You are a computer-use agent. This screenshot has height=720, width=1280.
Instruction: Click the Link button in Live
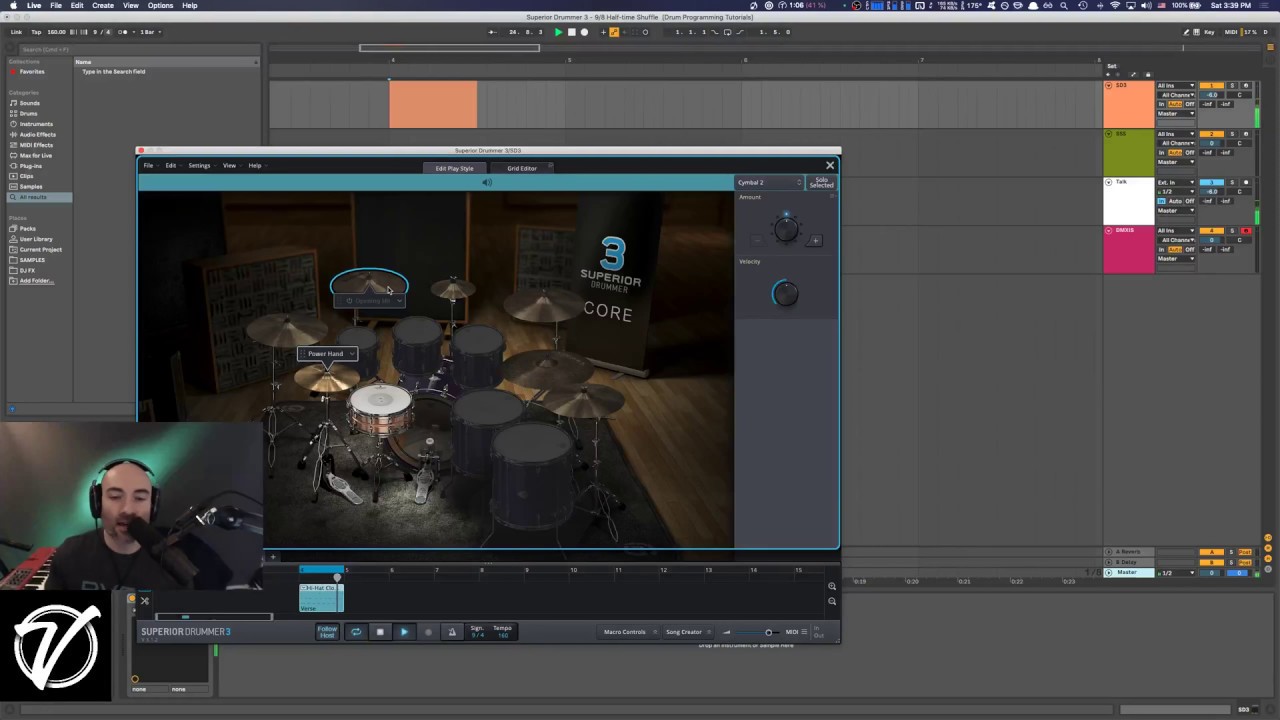tap(16, 32)
